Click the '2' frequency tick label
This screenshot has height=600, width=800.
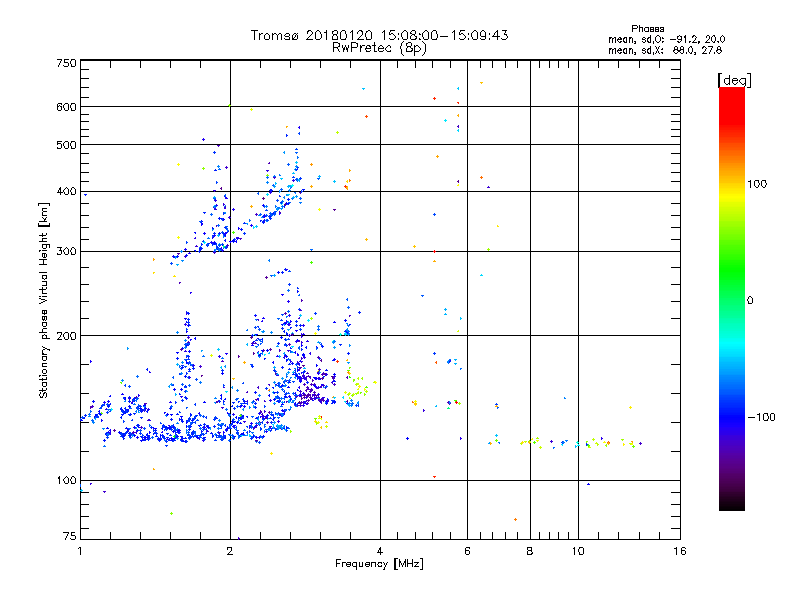tap(230, 551)
